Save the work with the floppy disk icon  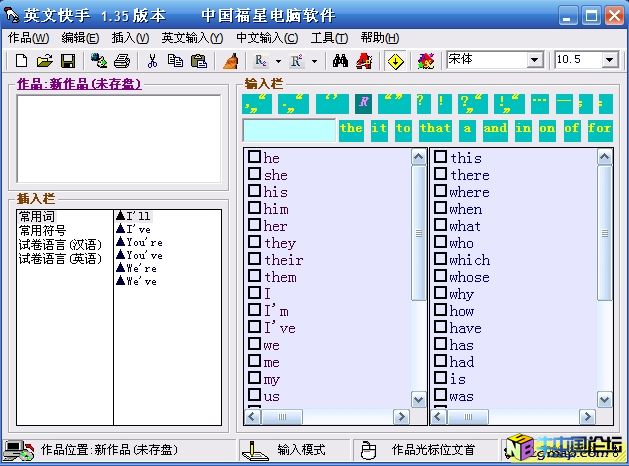pos(68,61)
